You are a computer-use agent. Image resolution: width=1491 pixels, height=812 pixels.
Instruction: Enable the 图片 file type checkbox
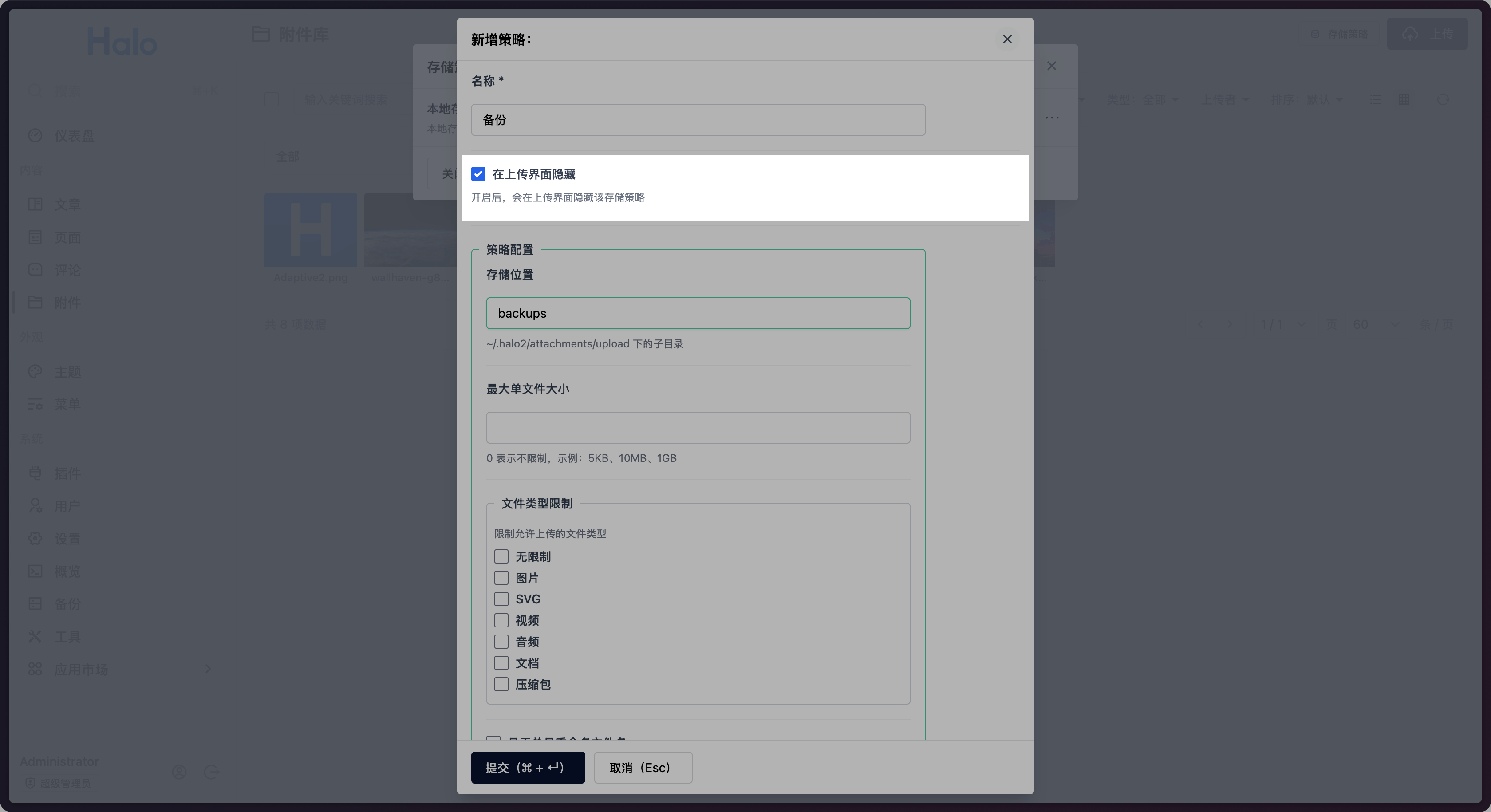coord(501,578)
